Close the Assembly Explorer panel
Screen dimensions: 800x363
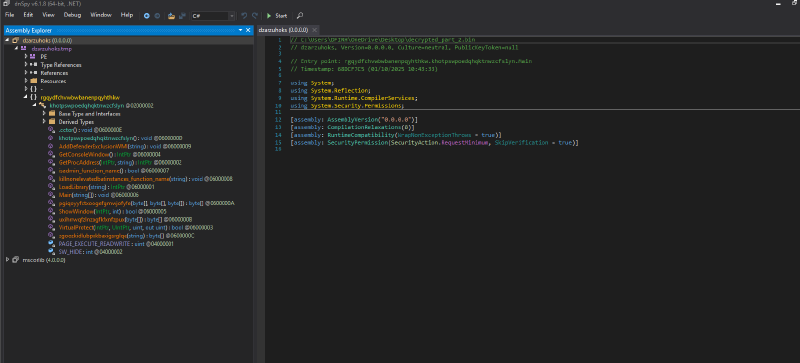click(248, 31)
